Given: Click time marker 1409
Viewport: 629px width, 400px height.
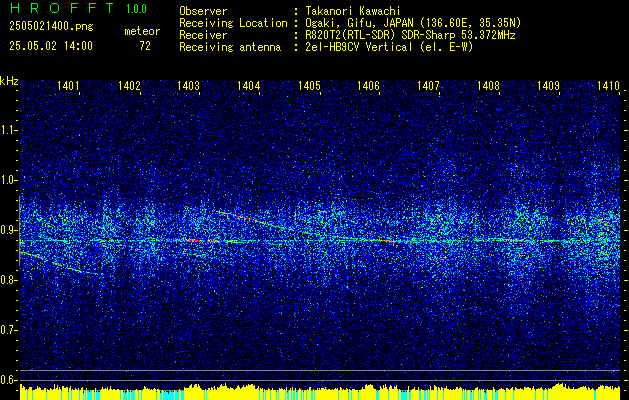Looking at the screenshot, I should 548,85.
